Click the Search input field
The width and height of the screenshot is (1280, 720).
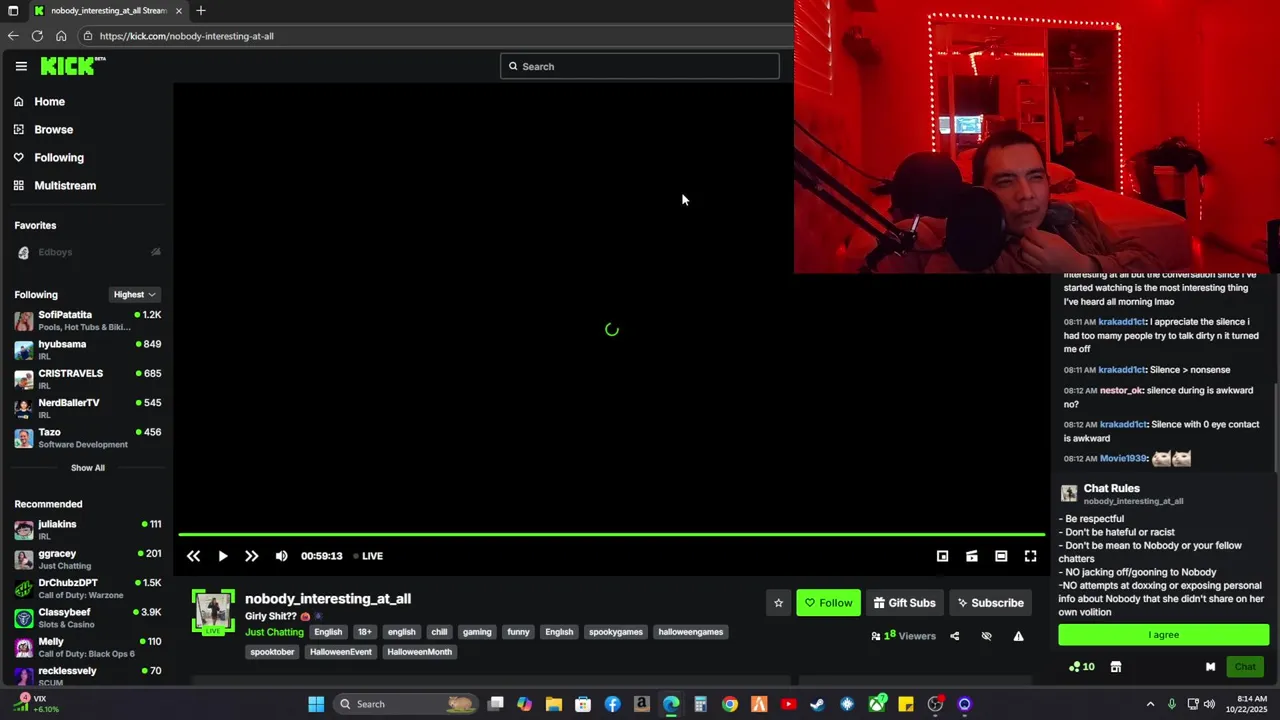[640, 67]
